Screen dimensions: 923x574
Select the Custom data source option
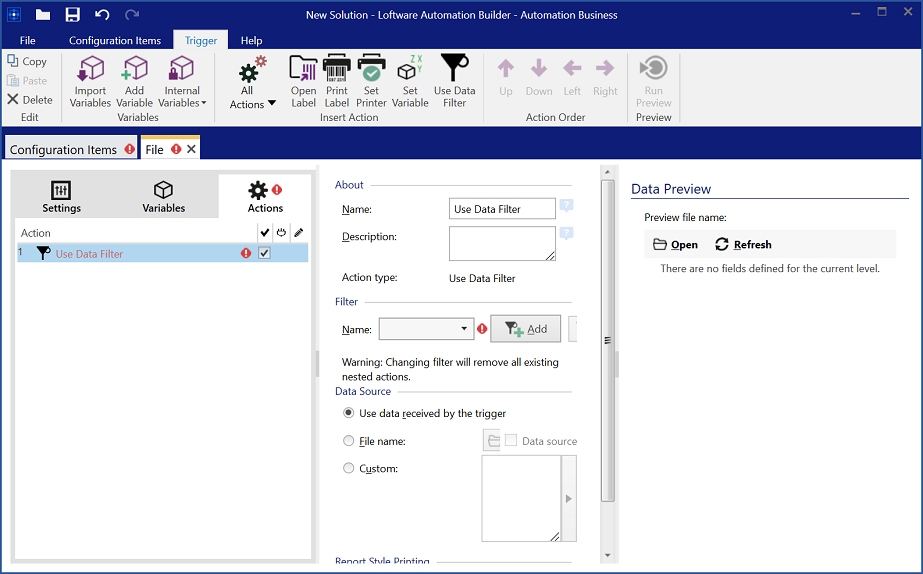click(349, 468)
